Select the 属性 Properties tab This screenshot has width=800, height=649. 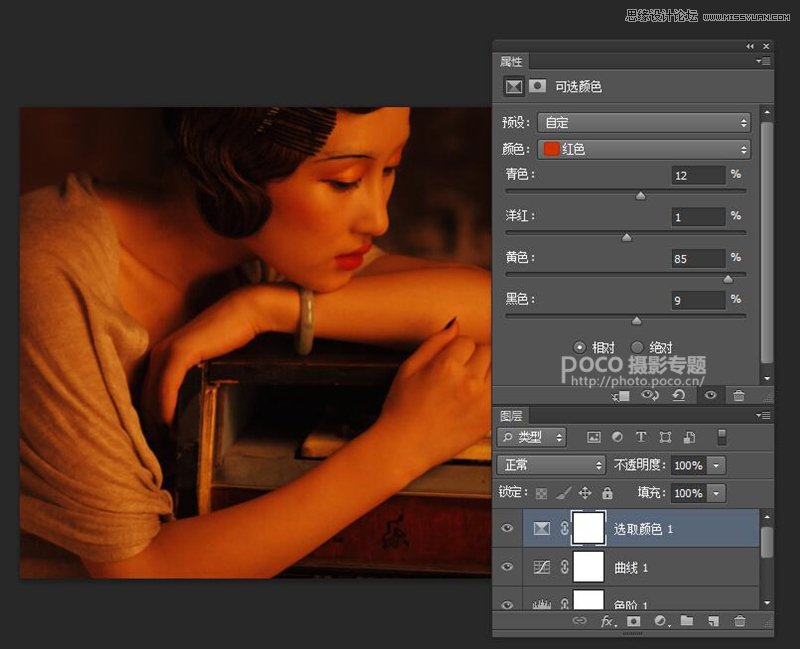coord(511,62)
